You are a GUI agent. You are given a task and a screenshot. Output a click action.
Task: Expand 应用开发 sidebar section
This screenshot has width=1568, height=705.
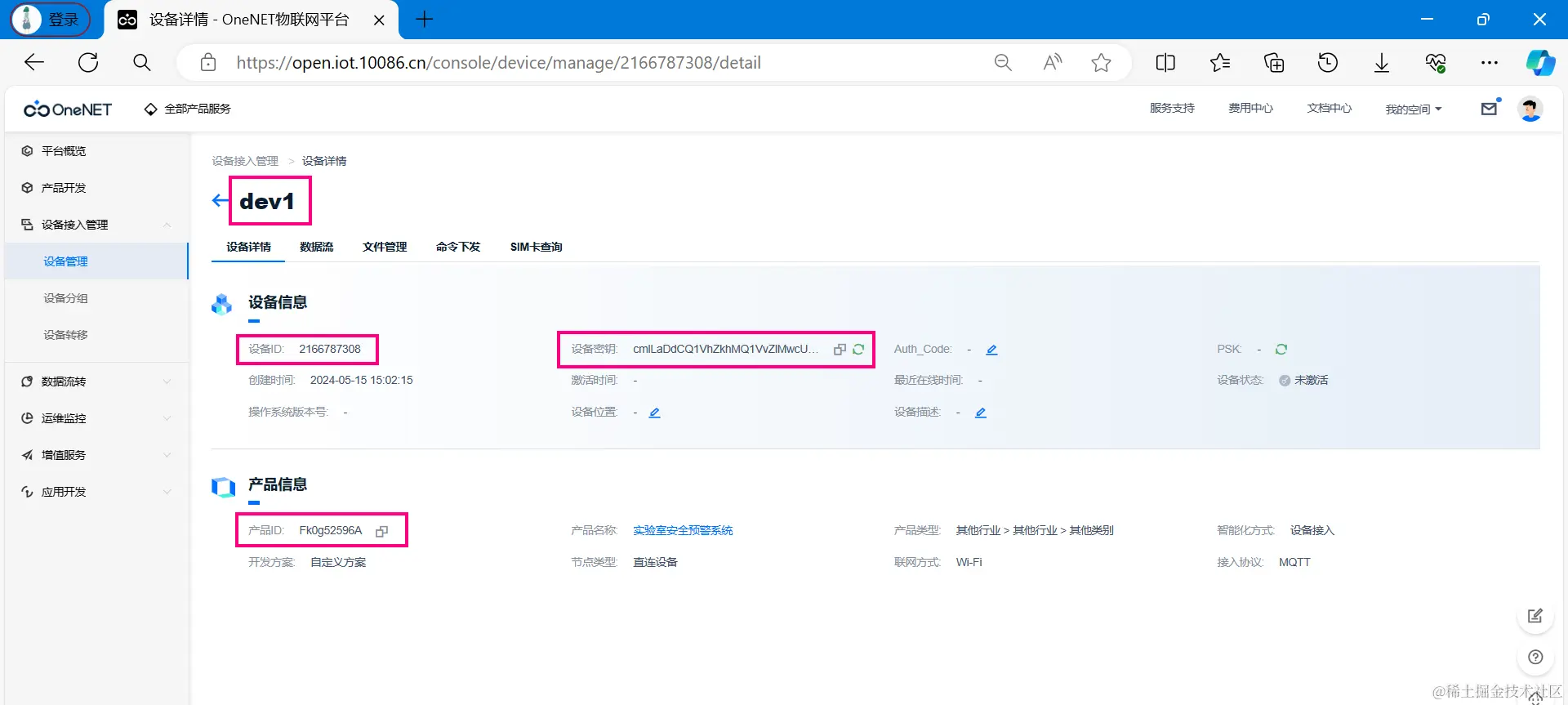point(167,492)
